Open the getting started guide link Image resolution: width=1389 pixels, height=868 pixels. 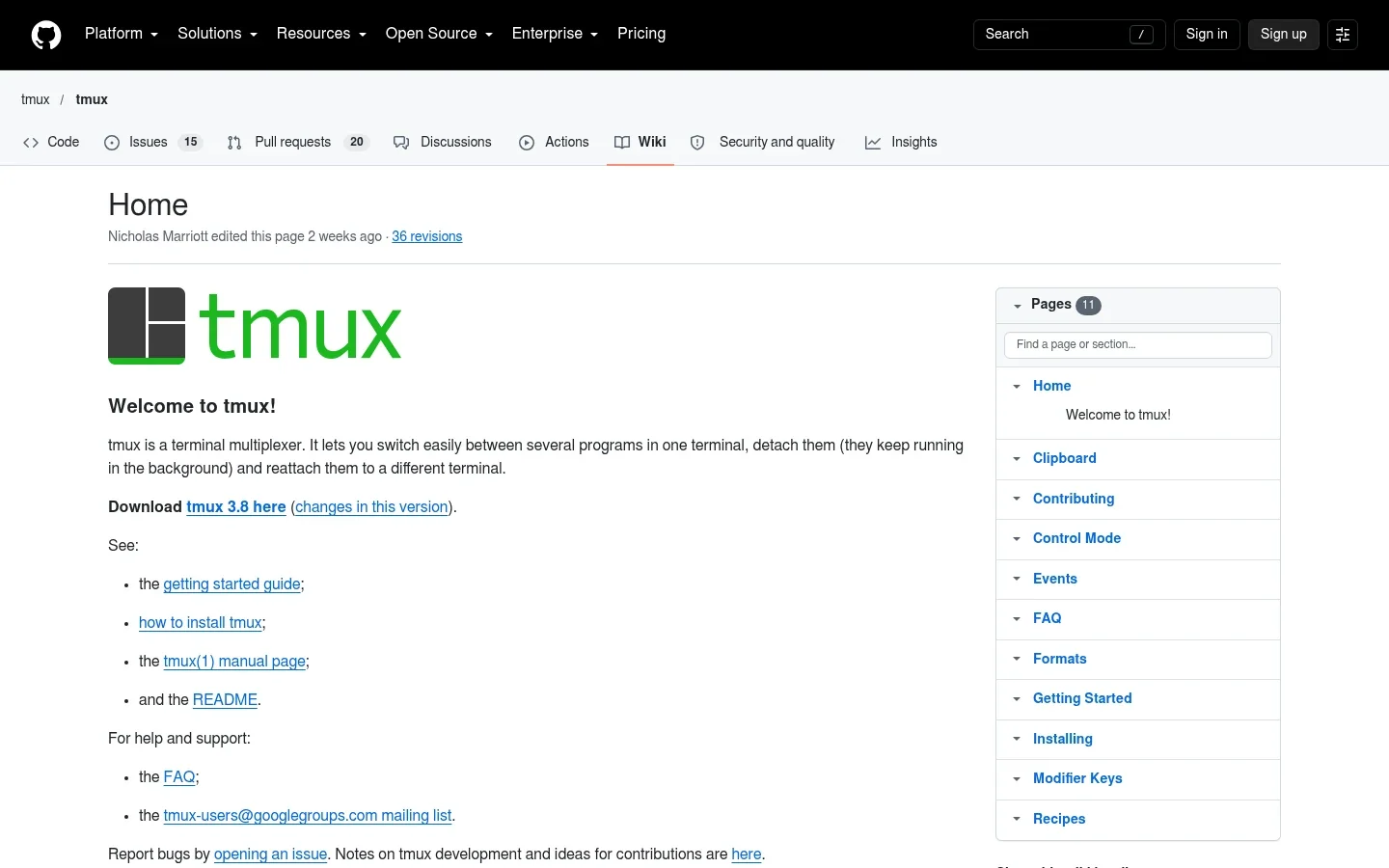click(x=231, y=584)
